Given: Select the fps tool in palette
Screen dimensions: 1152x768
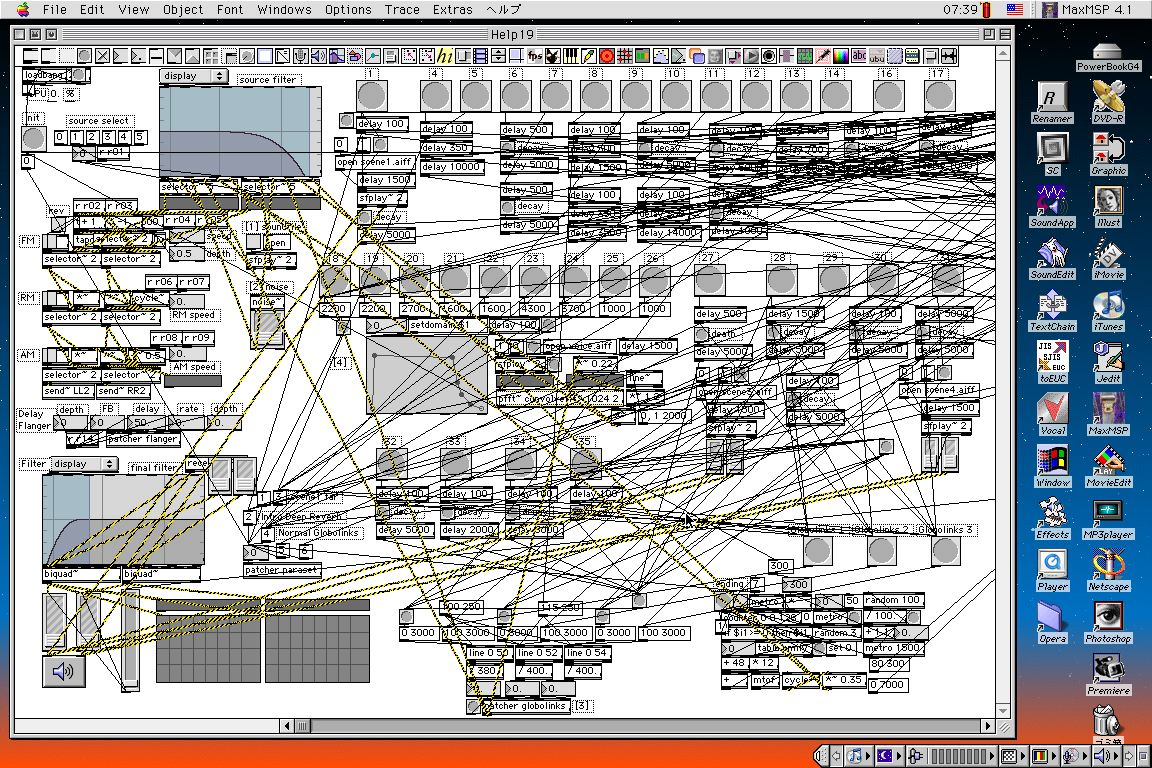Looking at the screenshot, I should coord(534,56).
